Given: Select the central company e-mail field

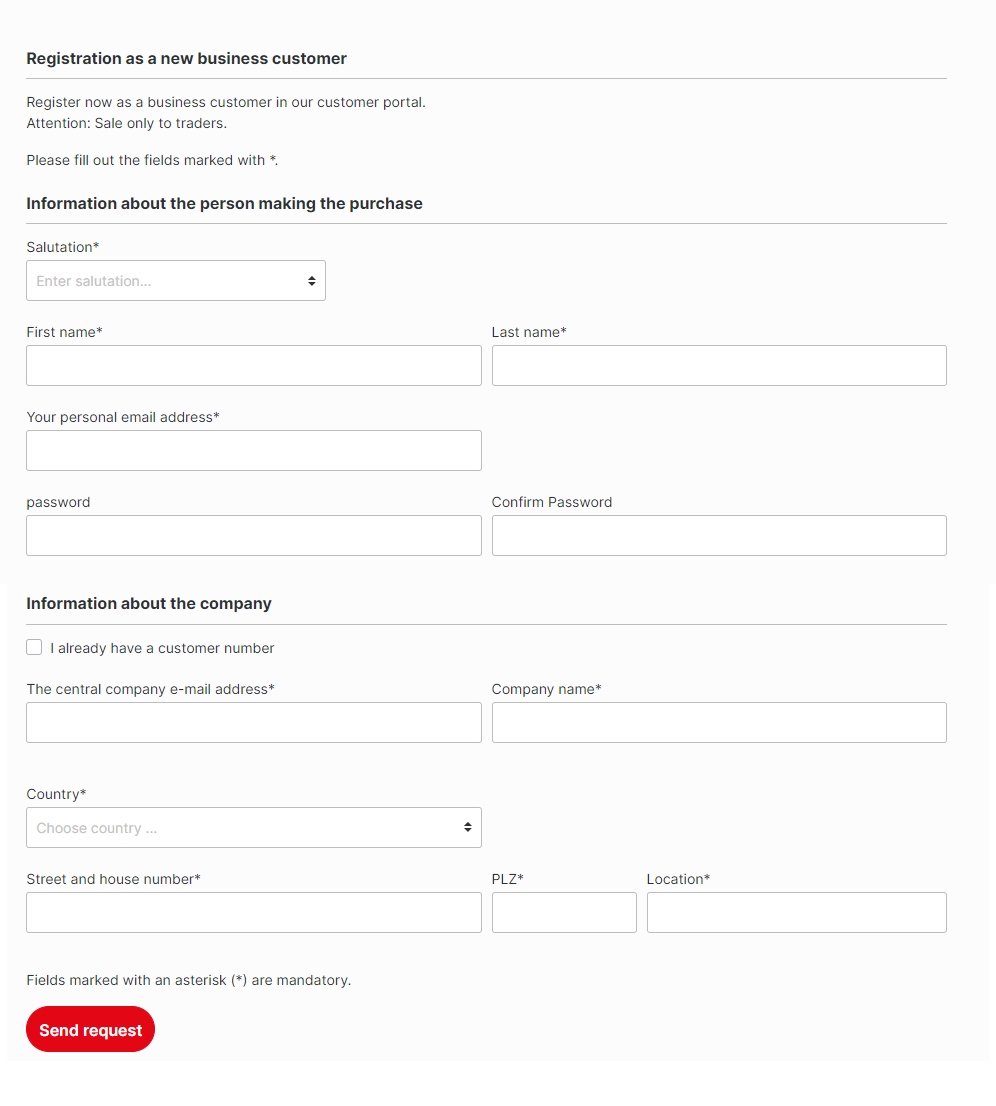Looking at the screenshot, I should (253, 722).
